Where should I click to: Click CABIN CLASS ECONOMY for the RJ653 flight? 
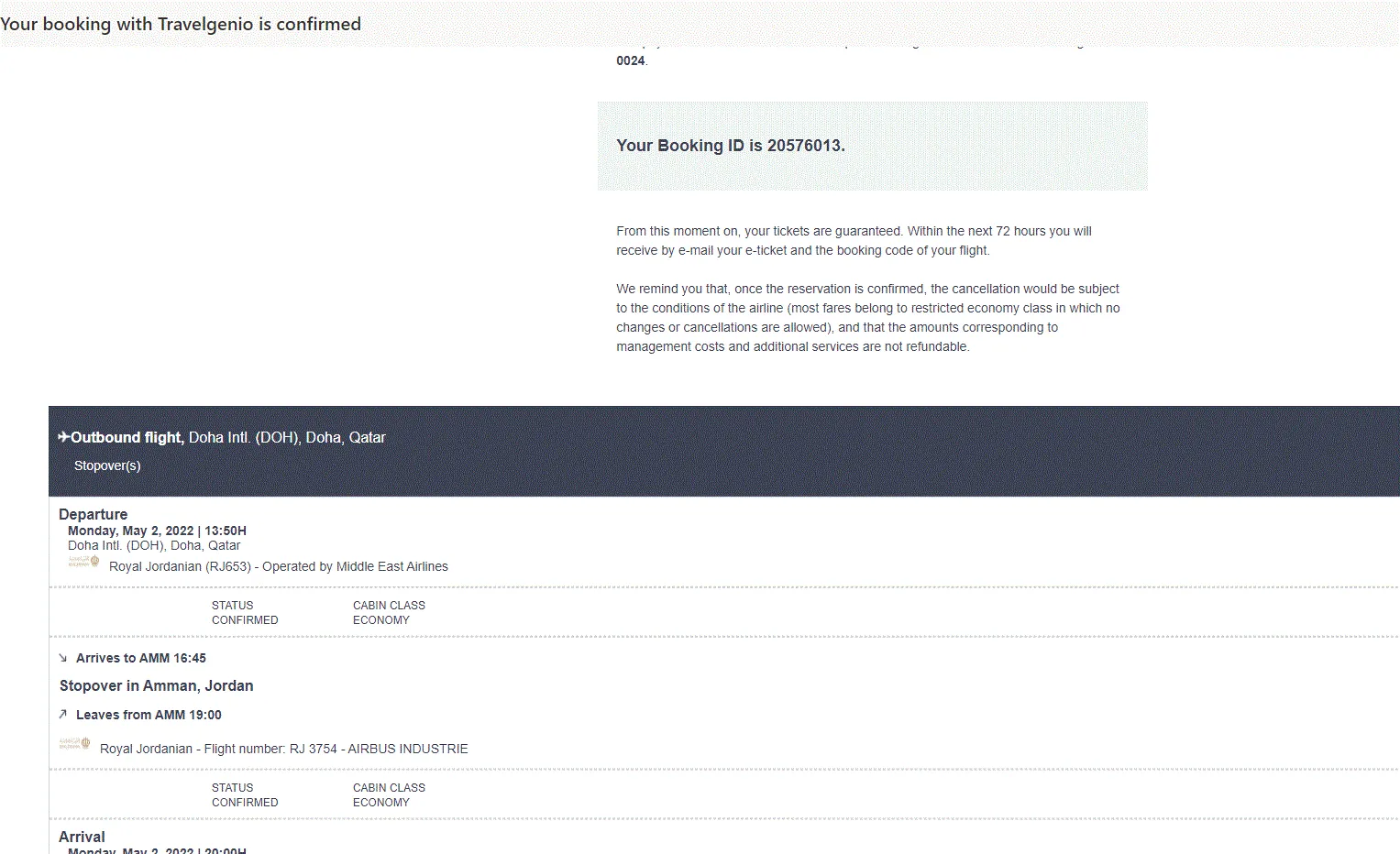[389, 612]
